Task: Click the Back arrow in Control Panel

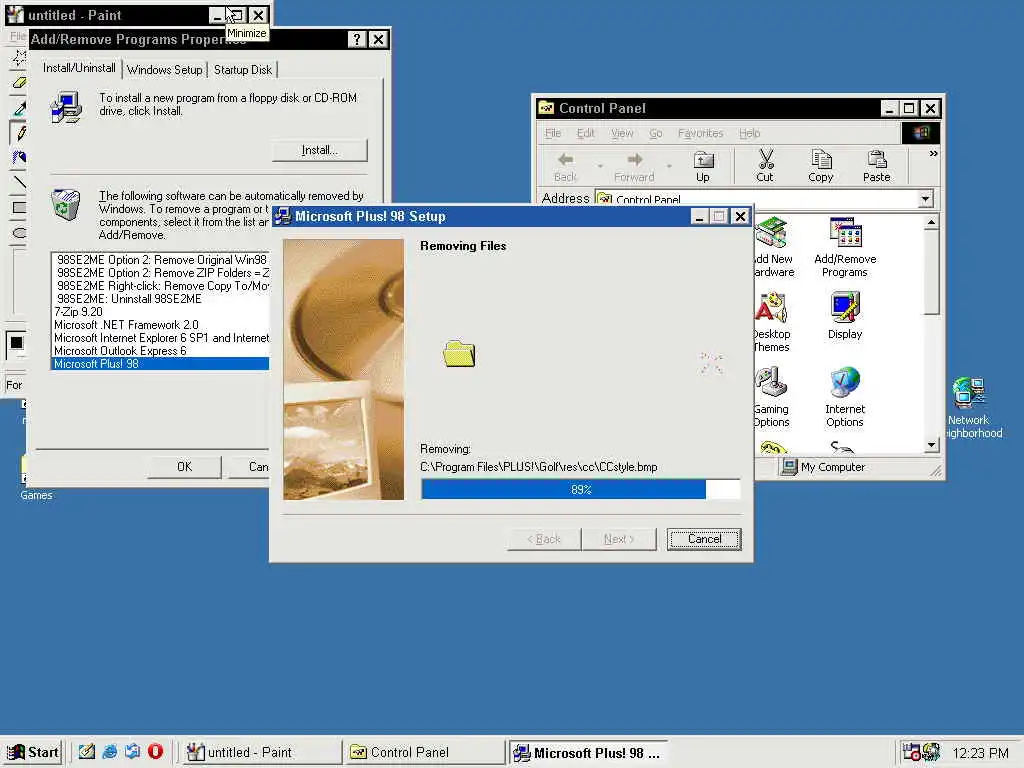Action: point(566,166)
